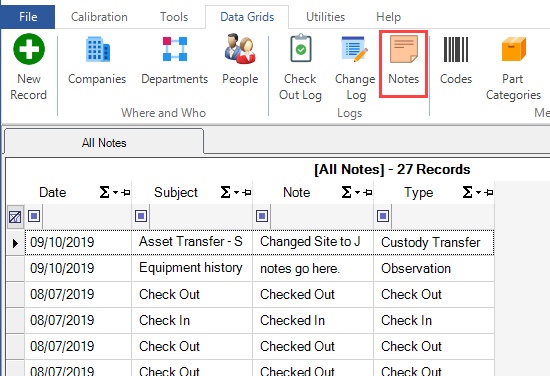The image size is (550, 376).
Task: Select the 'Custody Transfer' type cell
Action: click(x=434, y=242)
